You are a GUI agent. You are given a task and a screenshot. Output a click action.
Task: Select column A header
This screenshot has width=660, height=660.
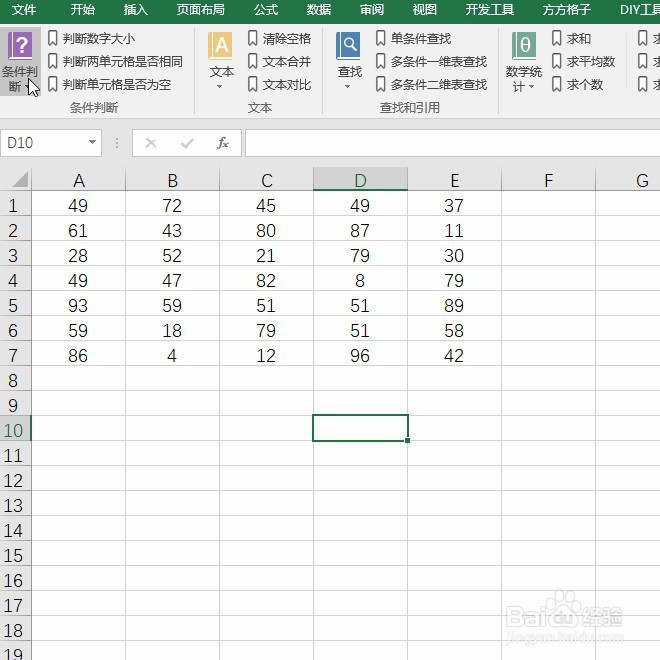79,180
